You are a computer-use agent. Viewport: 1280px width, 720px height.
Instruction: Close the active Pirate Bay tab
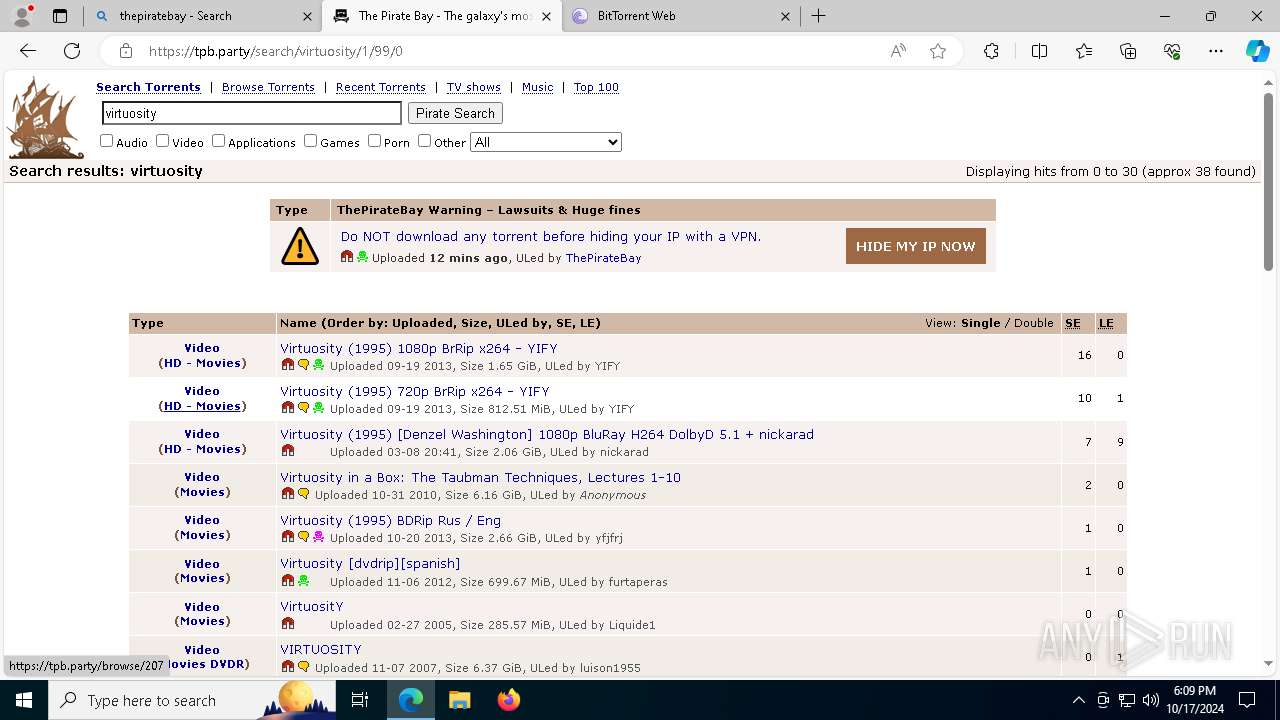[x=545, y=16]
